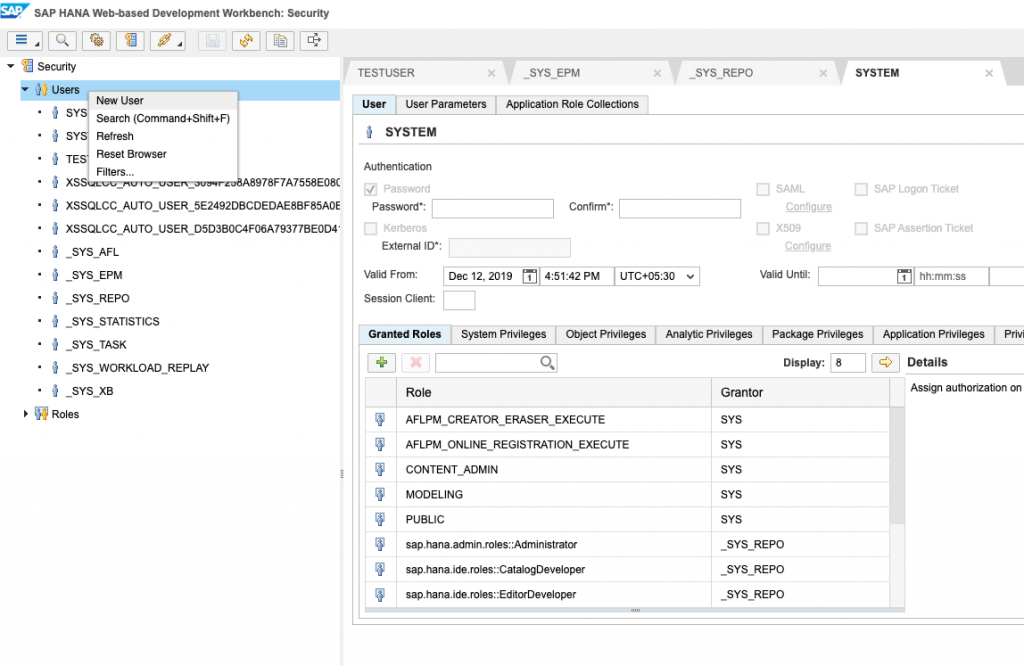1024x666 pixels.
Task: Click the refresh arrows toolbar icon
Action: click(246, 40)
